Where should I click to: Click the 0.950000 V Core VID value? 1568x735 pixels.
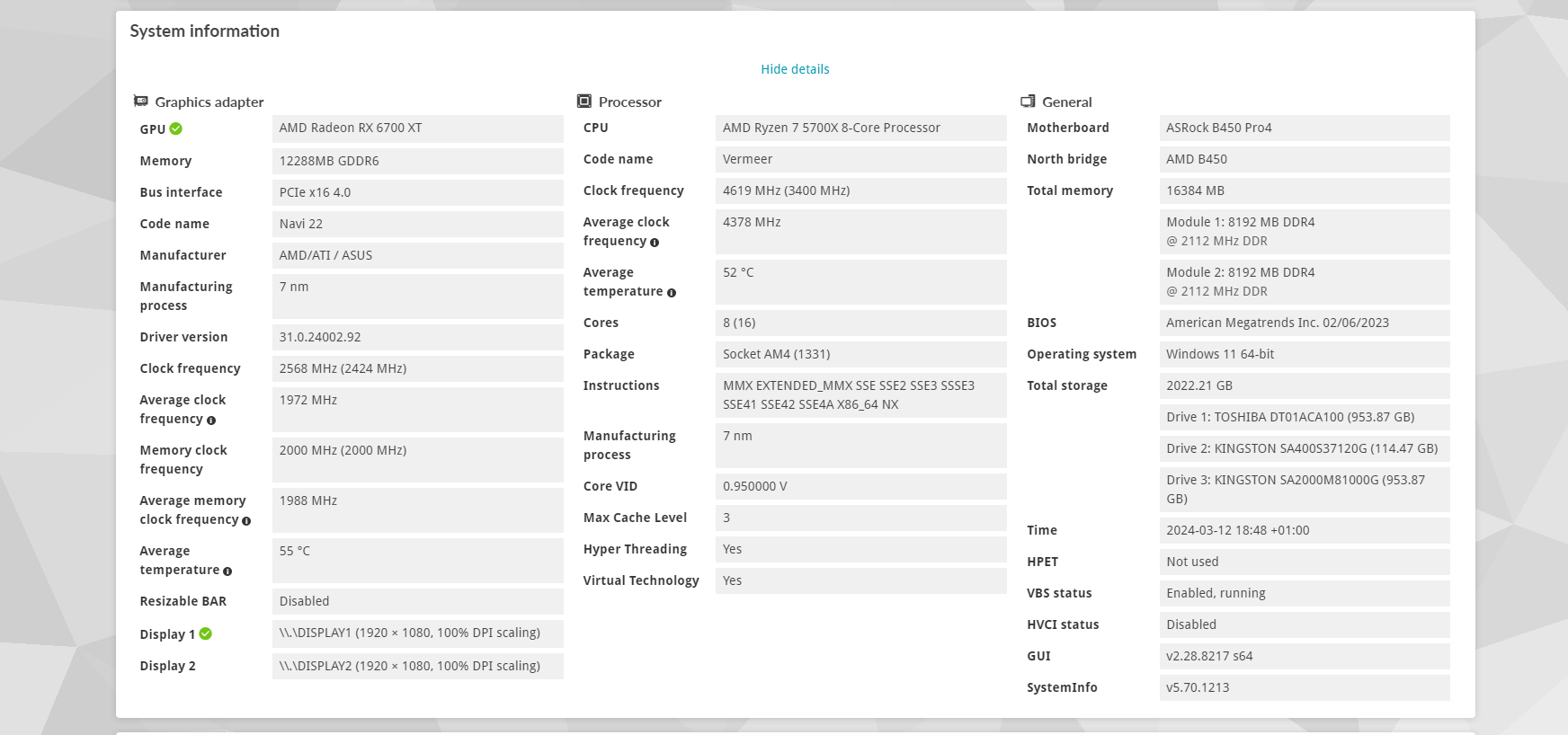pyautogui.click(x=861, y=486)
